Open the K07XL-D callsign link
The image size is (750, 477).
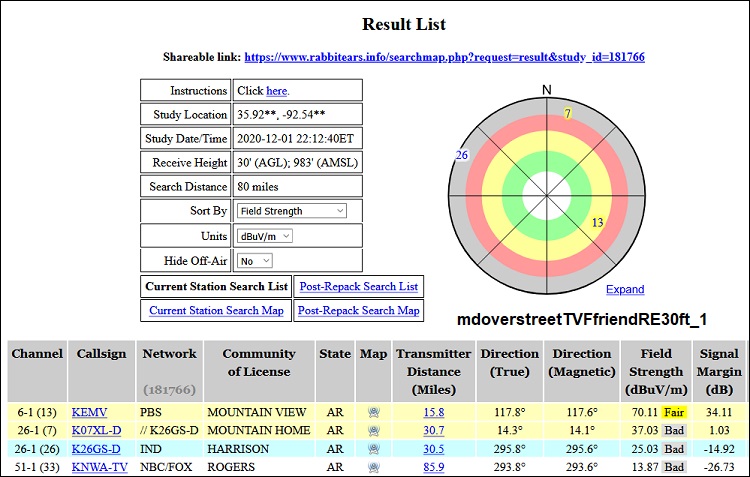pyautogui.click(x=96, y=430)
